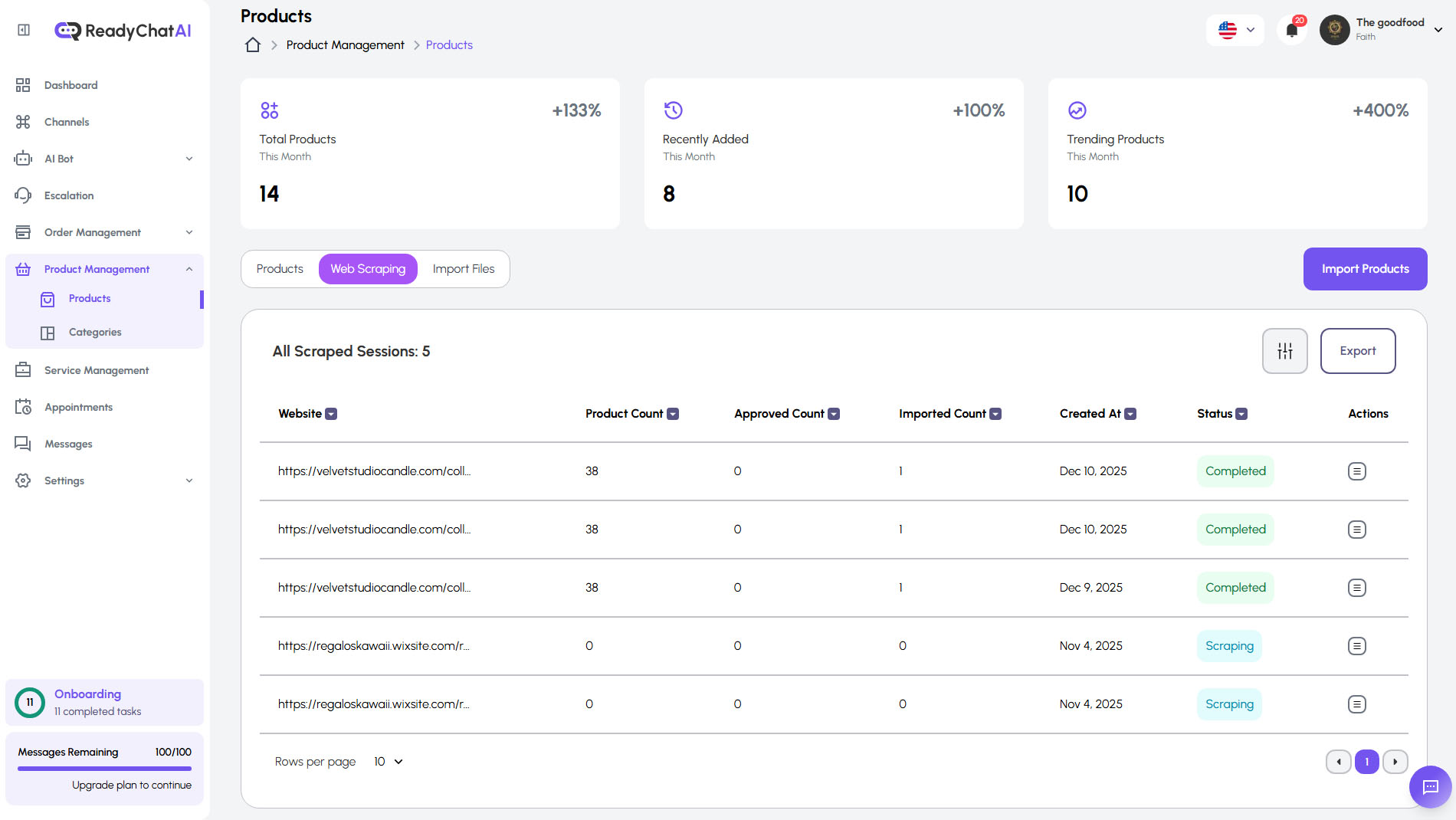
Task: Open the Appointments section
Action: click(x=79, y=407)
